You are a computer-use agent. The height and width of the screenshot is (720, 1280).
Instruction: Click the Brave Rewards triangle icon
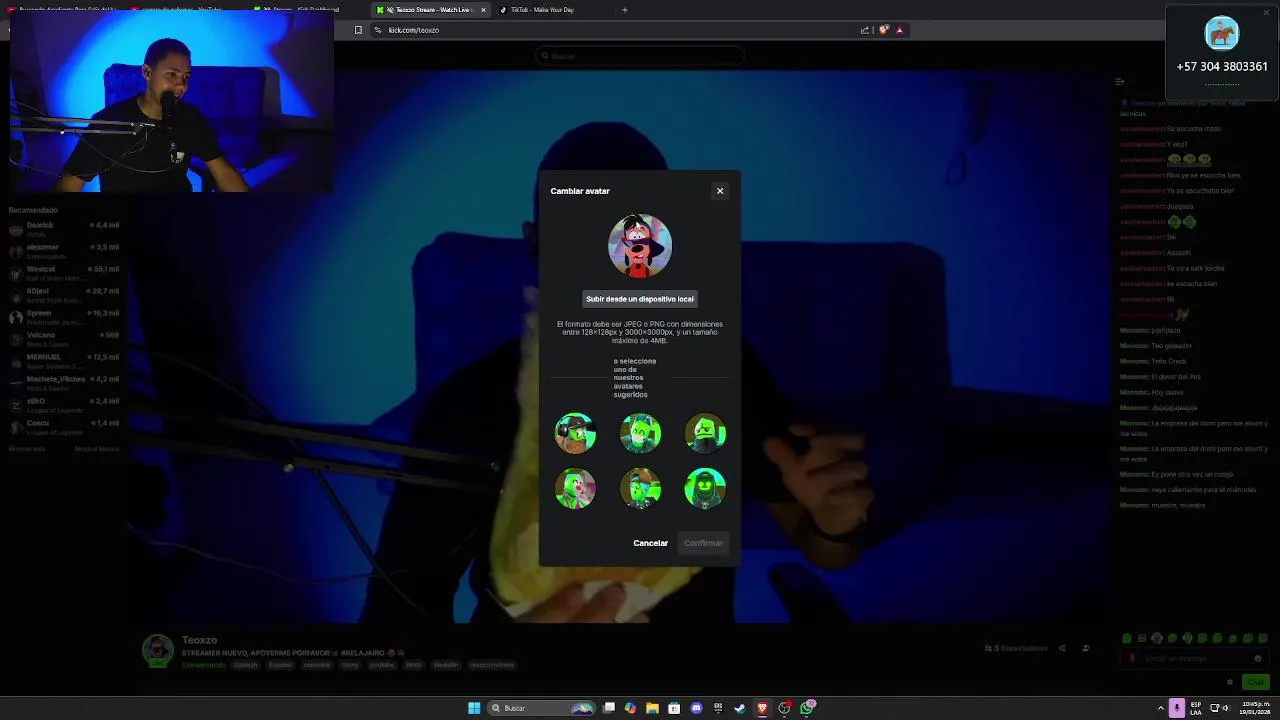(899, 30)
